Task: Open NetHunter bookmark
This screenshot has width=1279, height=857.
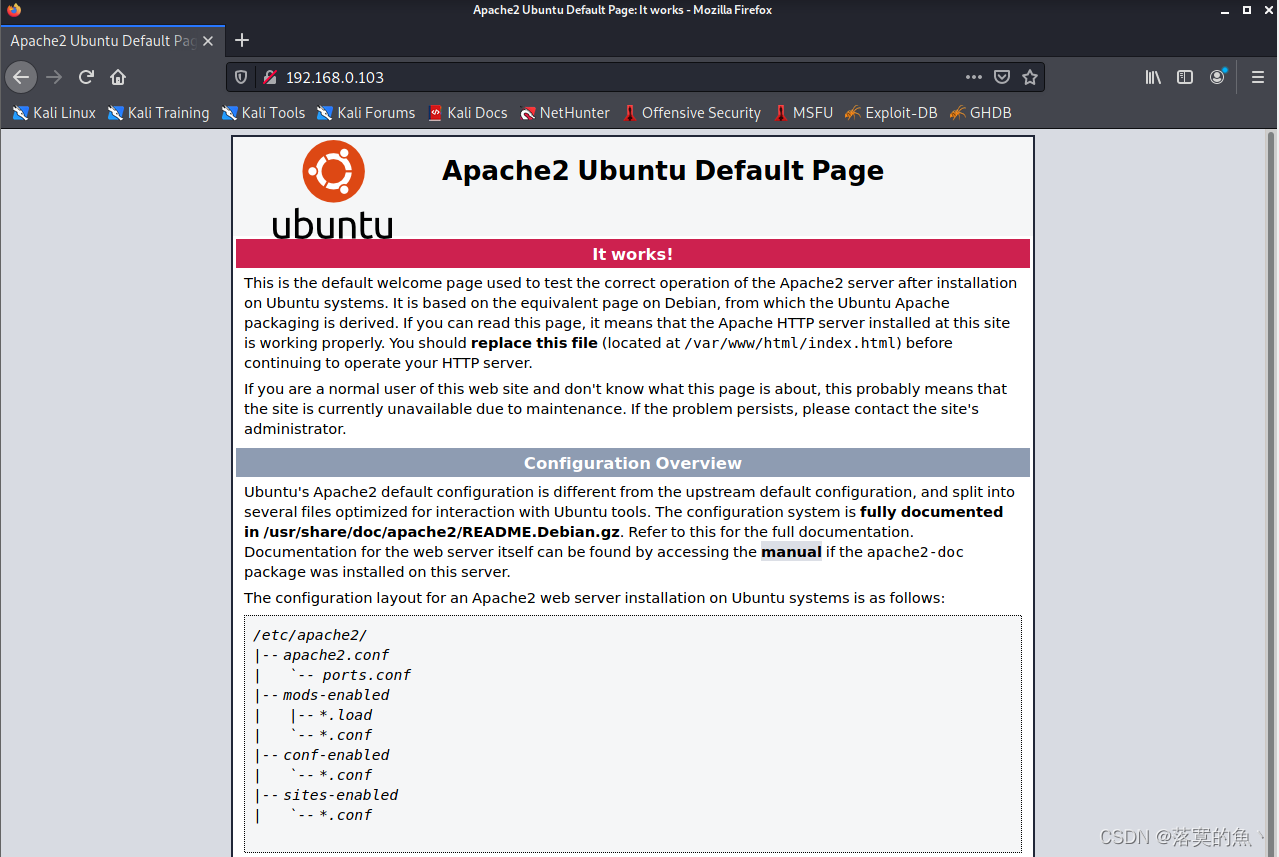Action: pyautogui.click(x=564, y=113)
